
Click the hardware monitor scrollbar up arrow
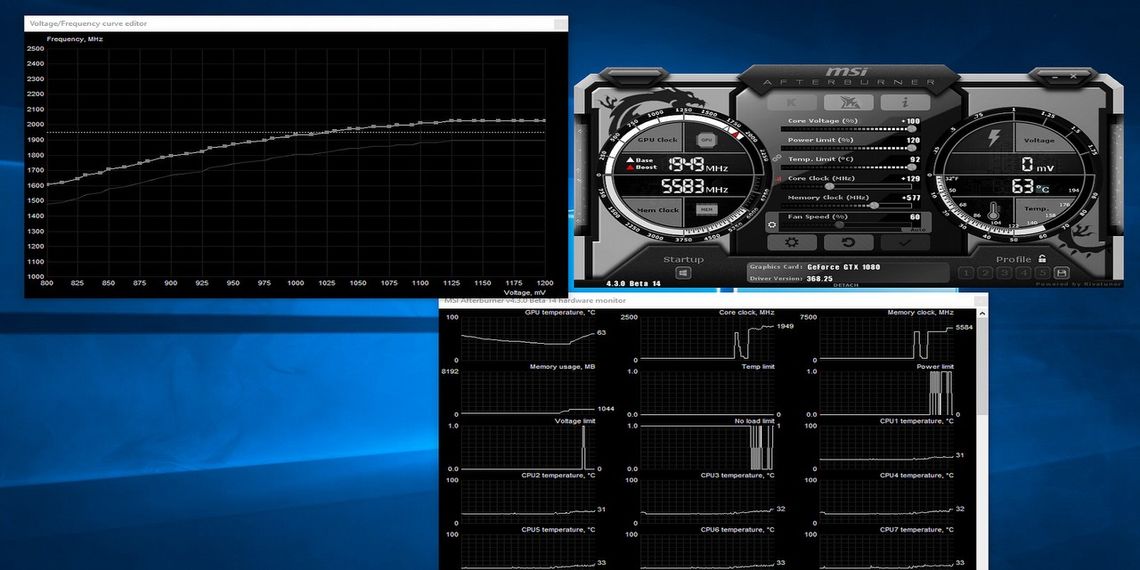coord(983,313)
